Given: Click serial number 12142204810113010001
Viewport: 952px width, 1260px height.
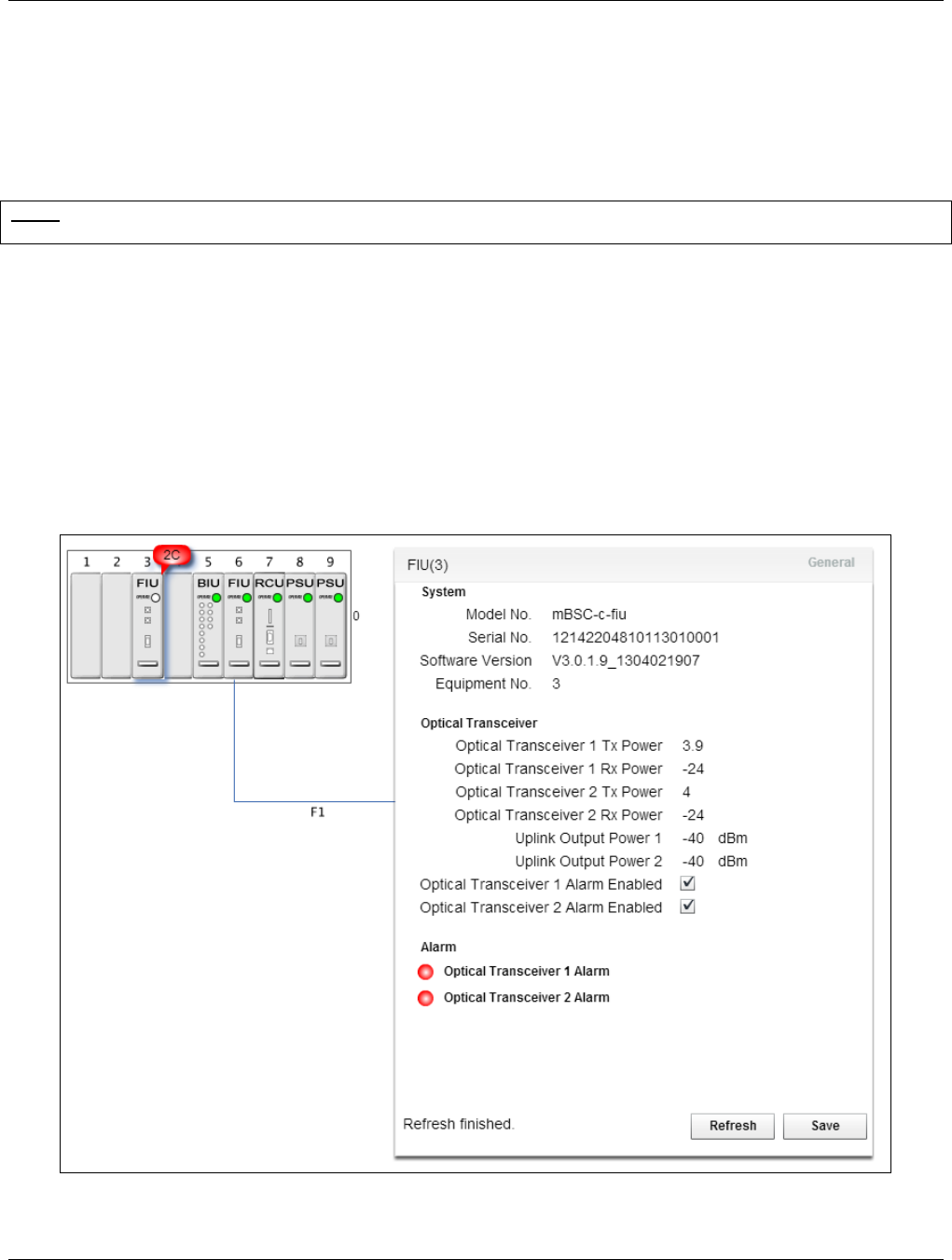Looking at the screenshot, I should point(636,638).
